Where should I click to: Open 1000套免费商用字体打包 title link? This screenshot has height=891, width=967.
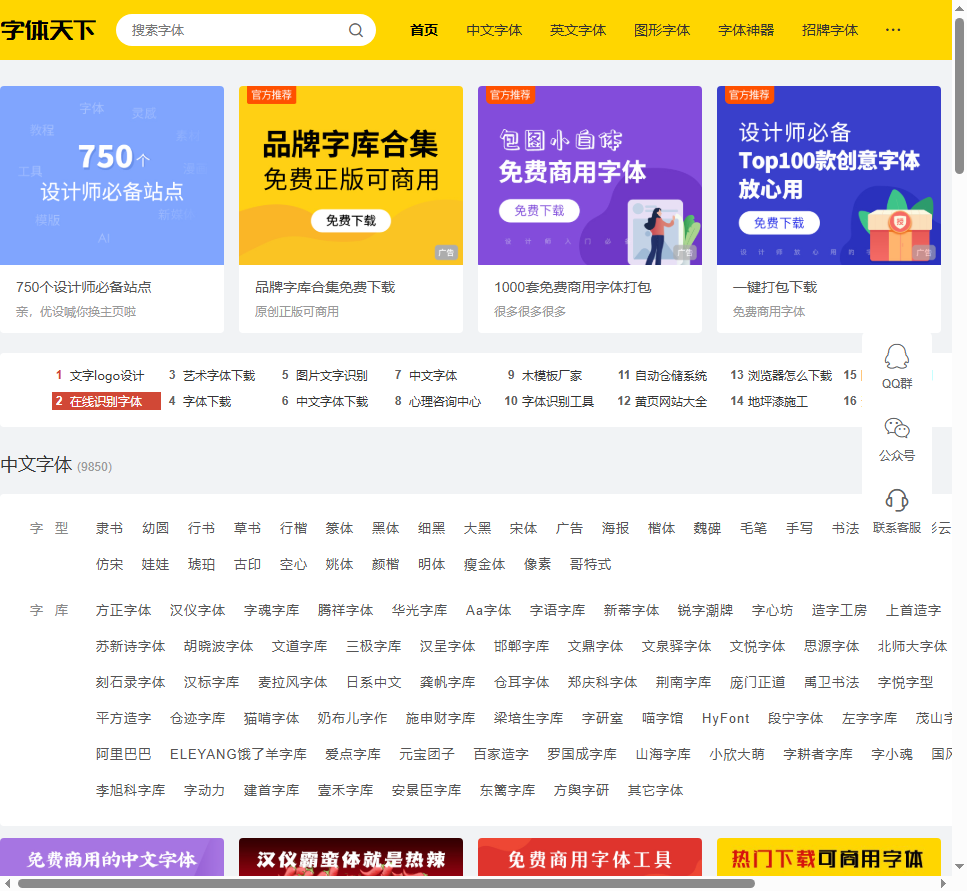[x=572, y=287]
